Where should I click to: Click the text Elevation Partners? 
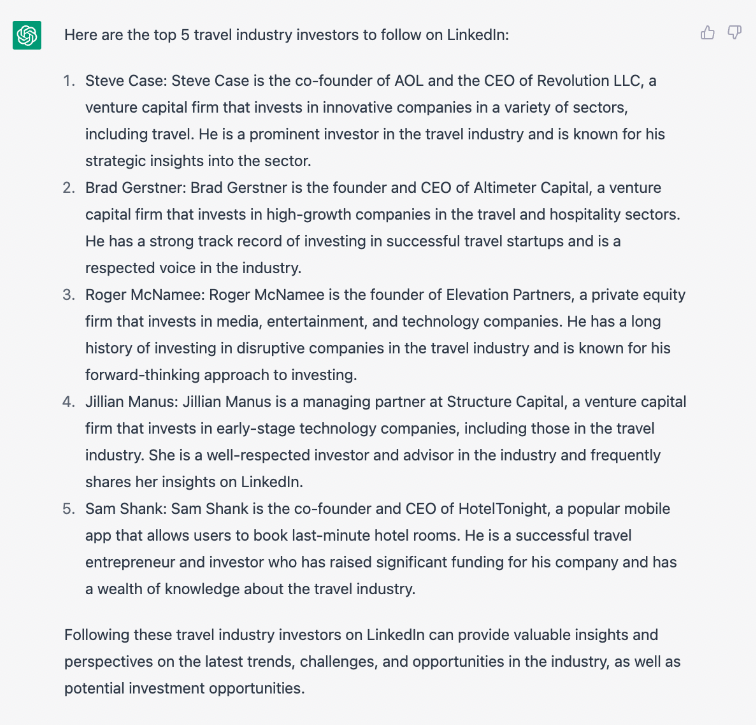point(510,295)
